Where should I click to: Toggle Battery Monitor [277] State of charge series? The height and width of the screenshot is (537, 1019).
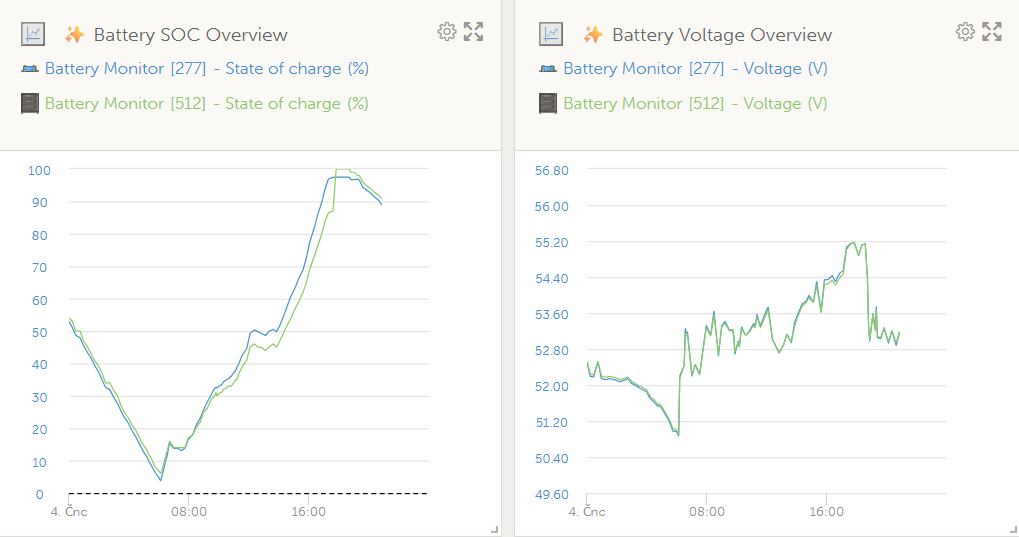pos(207,69)
